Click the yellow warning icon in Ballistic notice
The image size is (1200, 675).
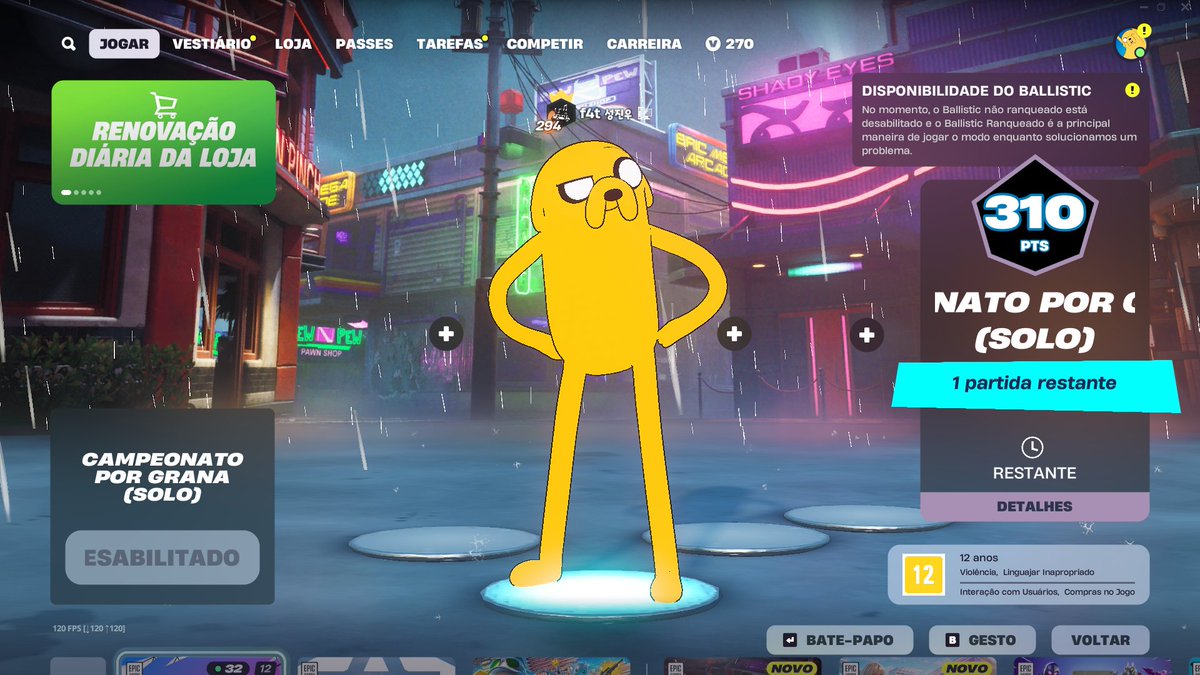point(1131,90)
